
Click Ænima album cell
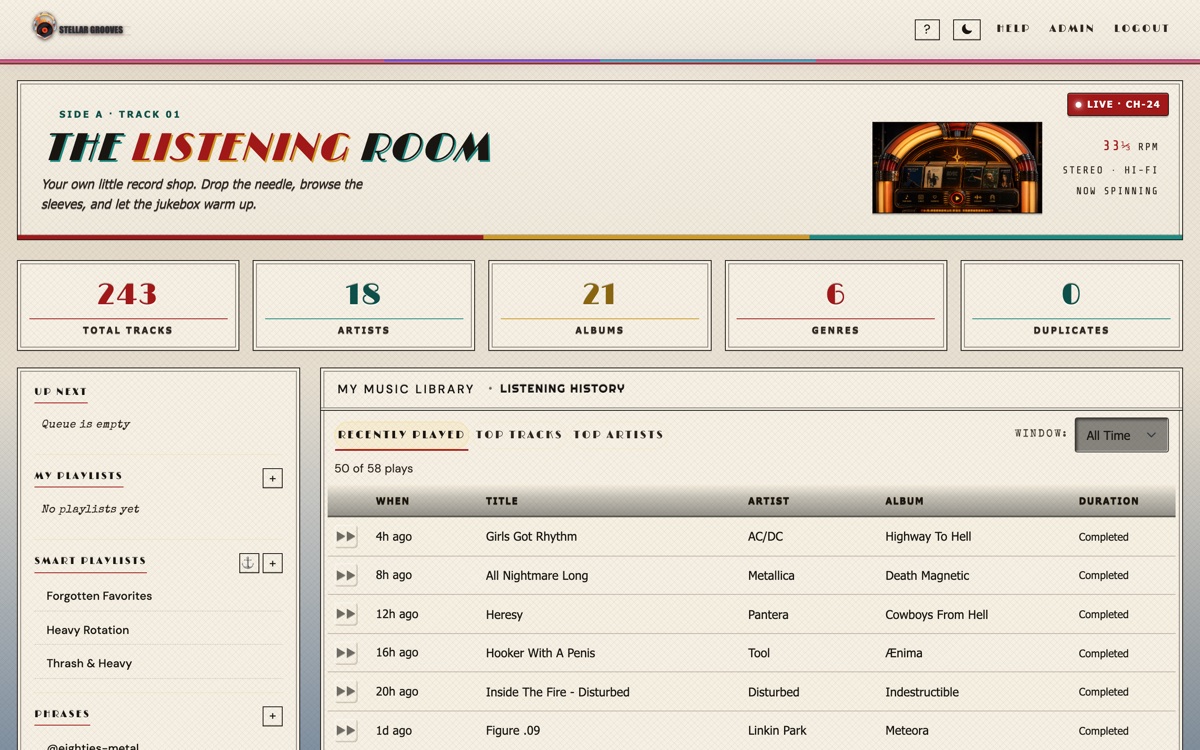(904, 653)
